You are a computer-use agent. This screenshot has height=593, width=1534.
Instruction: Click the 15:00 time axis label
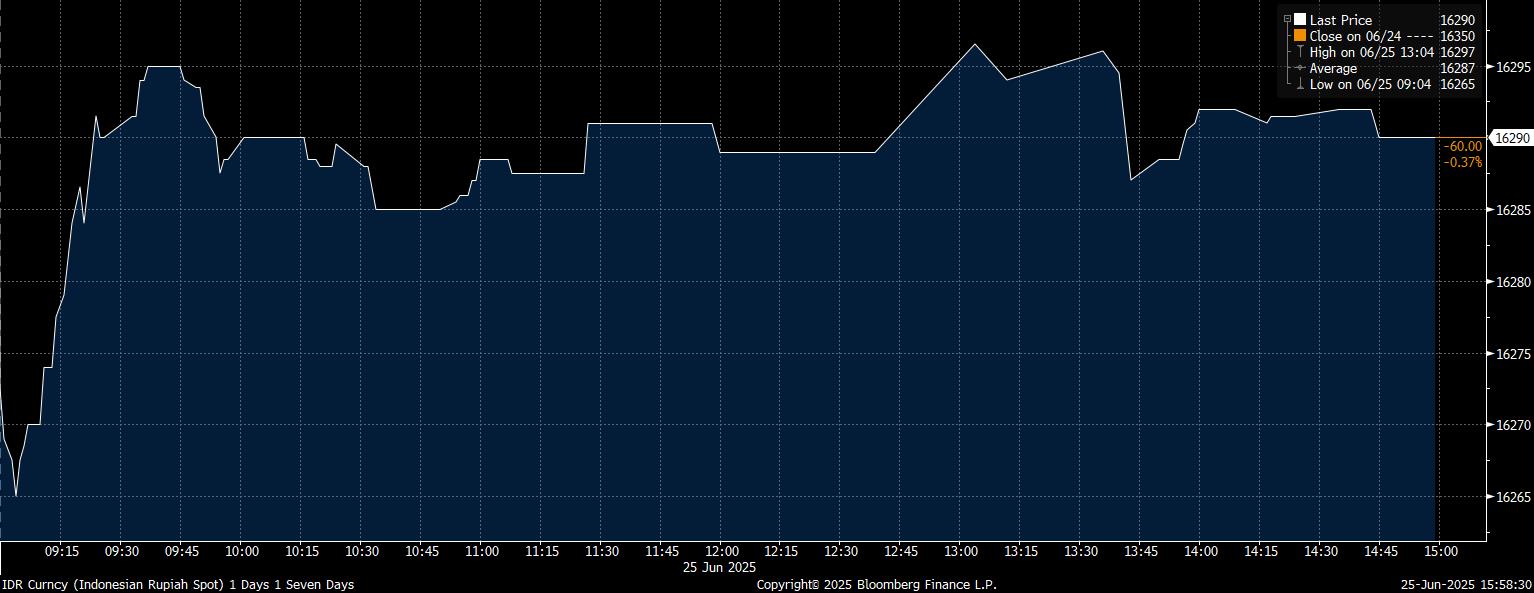(x=1440, y=551)
